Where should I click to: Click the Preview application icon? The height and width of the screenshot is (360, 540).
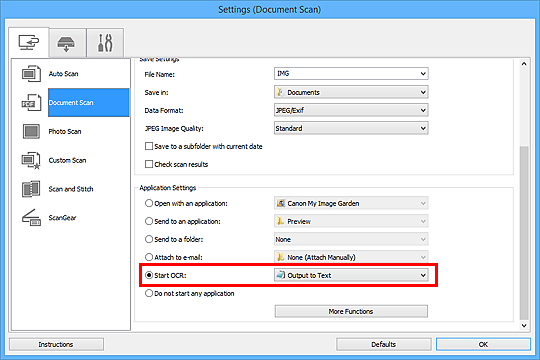281,221
